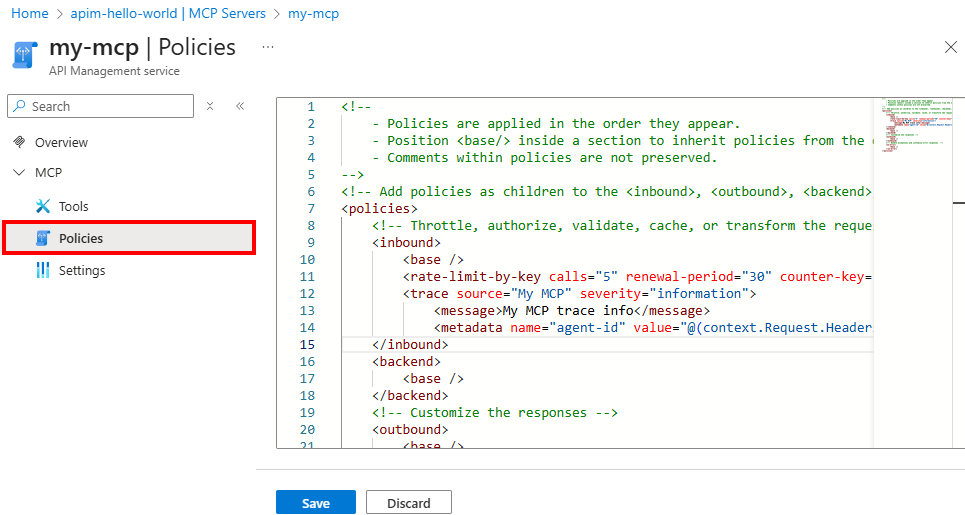Close the Policies blade
The height and width of the screenshot is (515, 965).
coord(951,47)
